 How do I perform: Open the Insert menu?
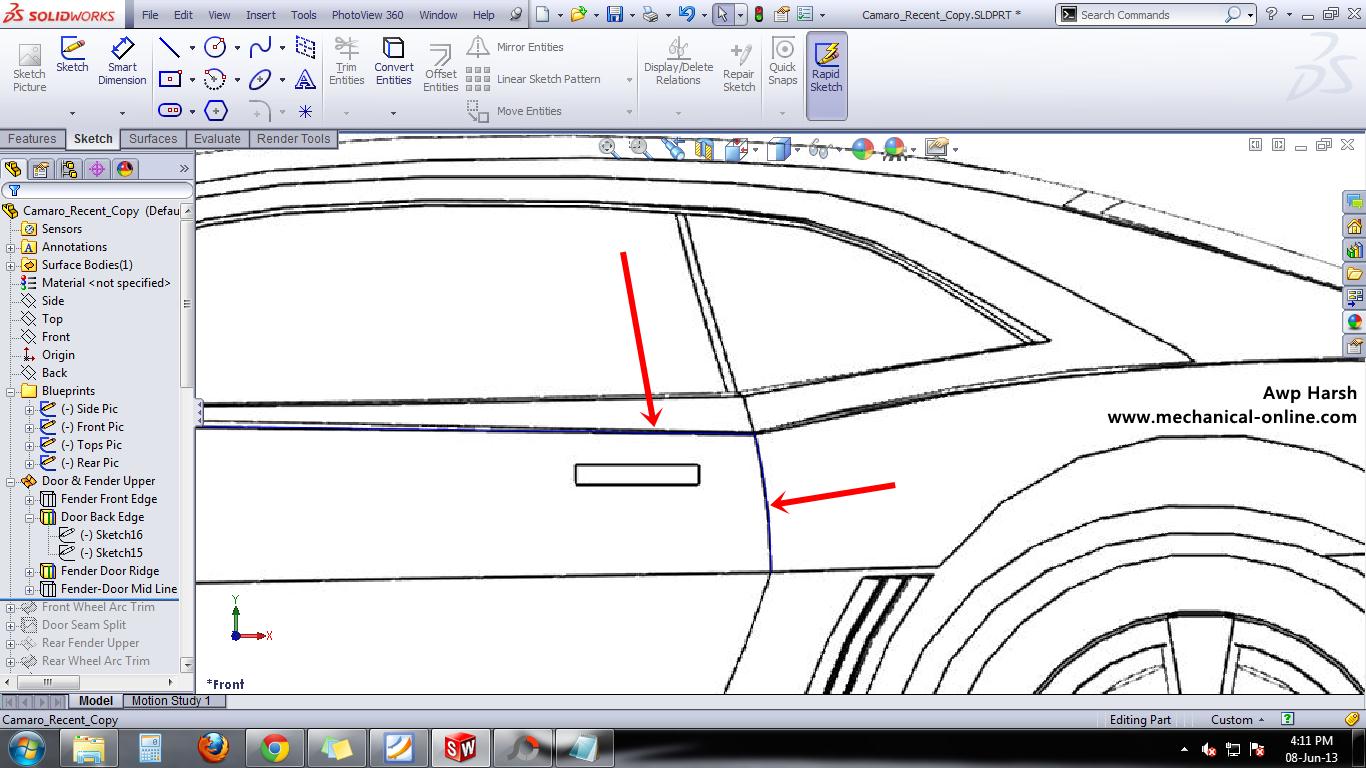261,15
